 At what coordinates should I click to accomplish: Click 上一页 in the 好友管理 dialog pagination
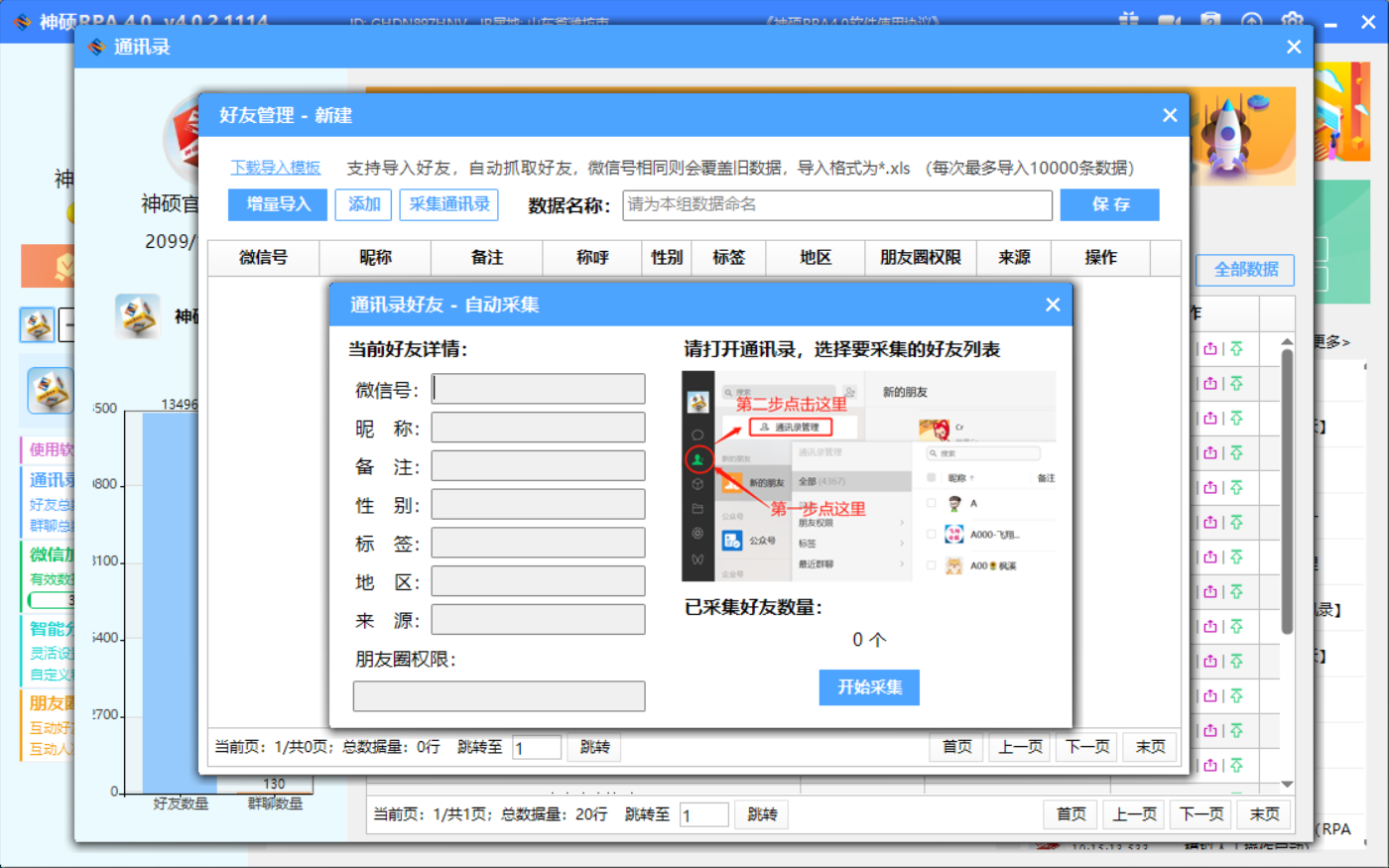pyautogui.click(x=1021, y=747)
